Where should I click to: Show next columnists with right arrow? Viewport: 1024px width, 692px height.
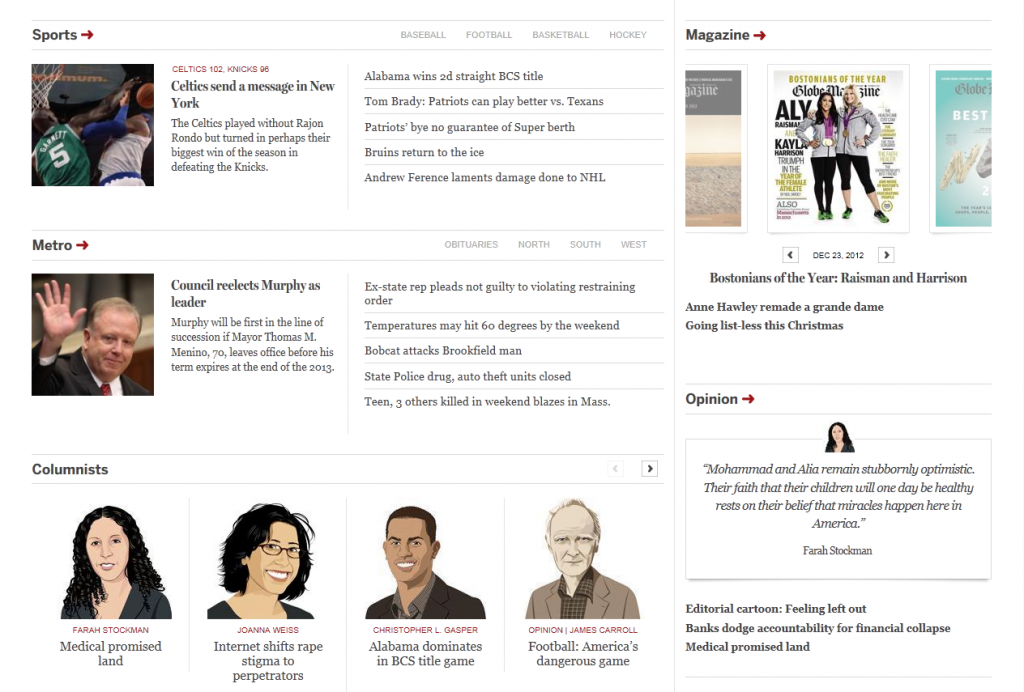point(649,468)
